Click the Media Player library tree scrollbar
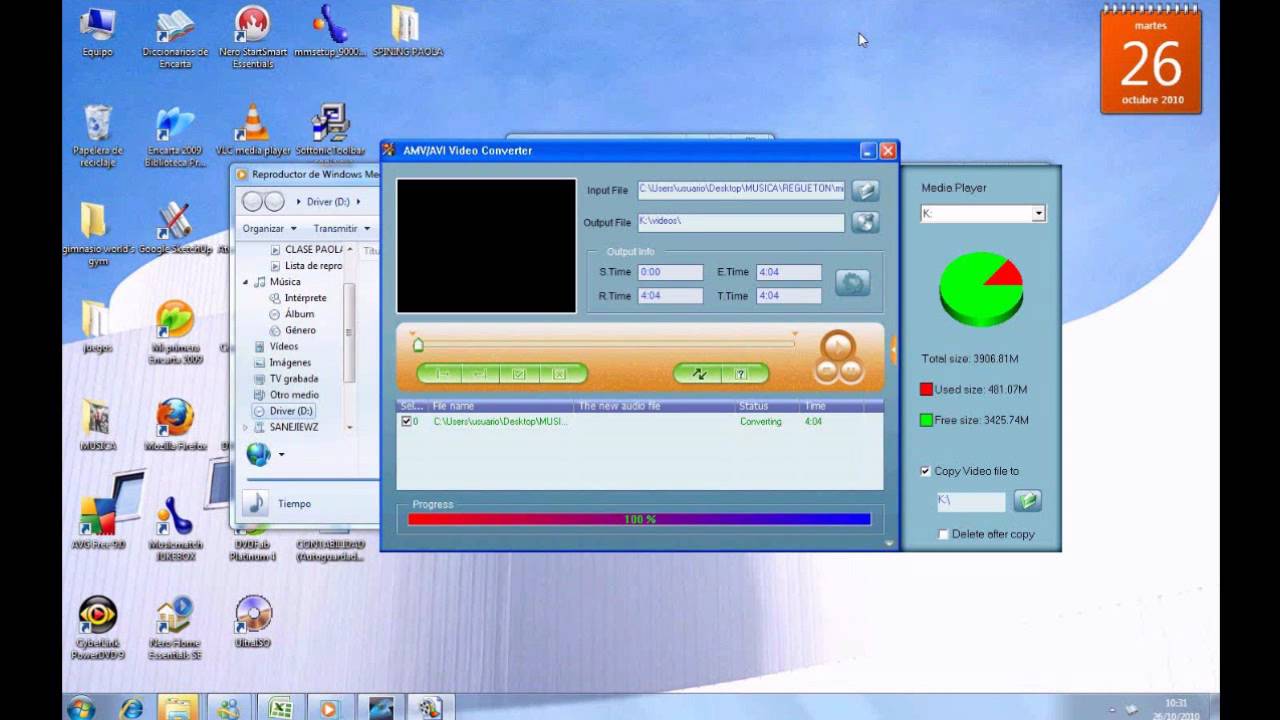 point(349,335)
